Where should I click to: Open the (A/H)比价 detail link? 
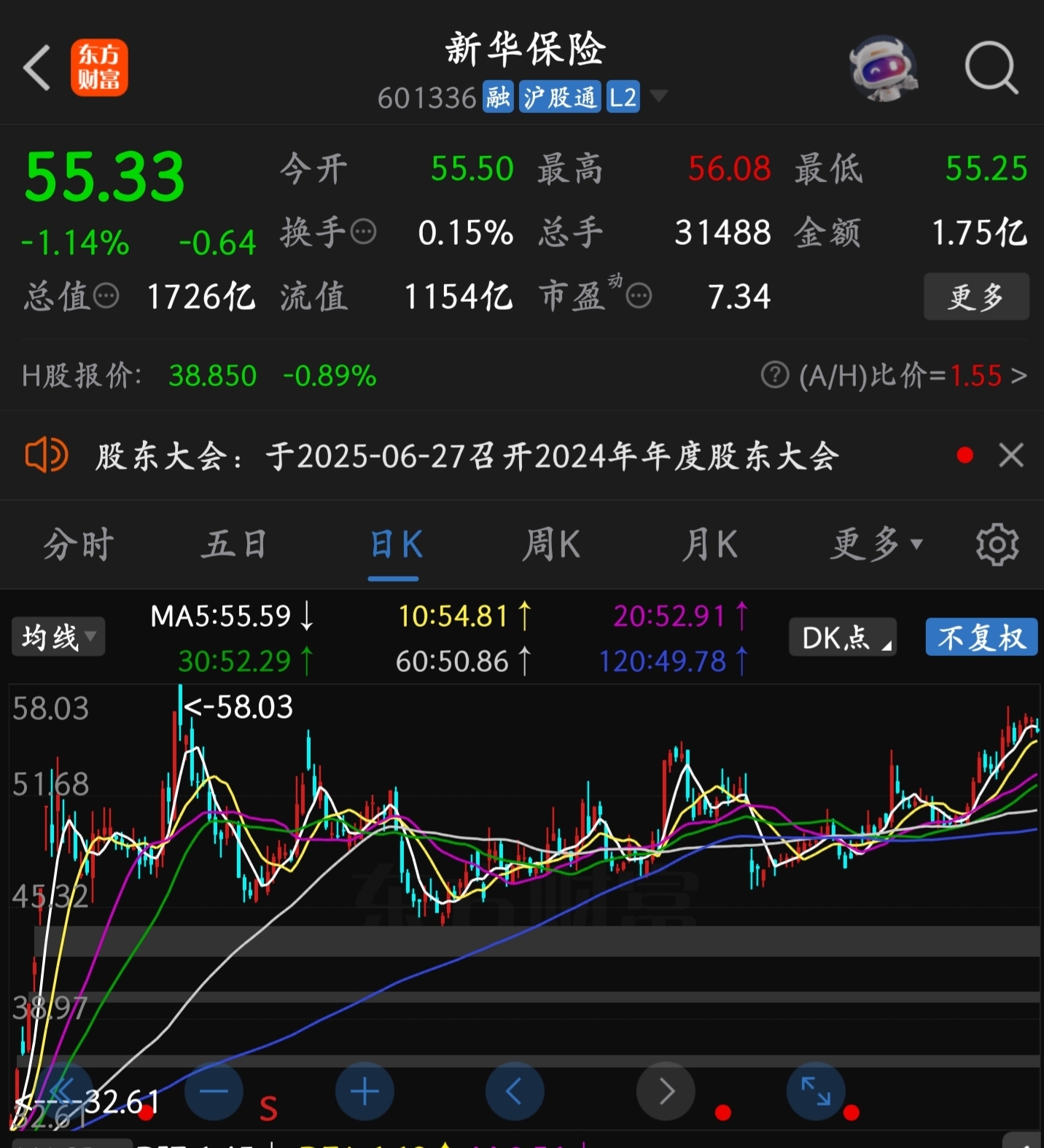[913, 375]
